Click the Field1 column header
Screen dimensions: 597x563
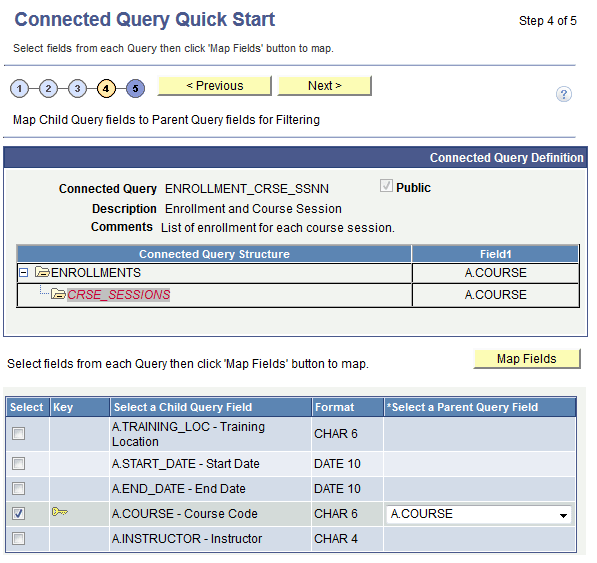coord(495,254)
